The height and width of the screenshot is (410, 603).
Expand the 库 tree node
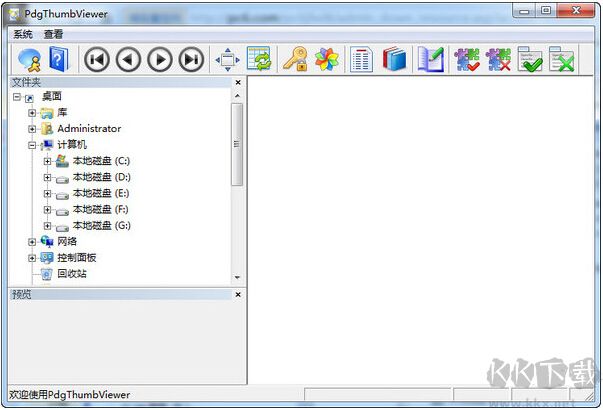[x=32, y=113]
